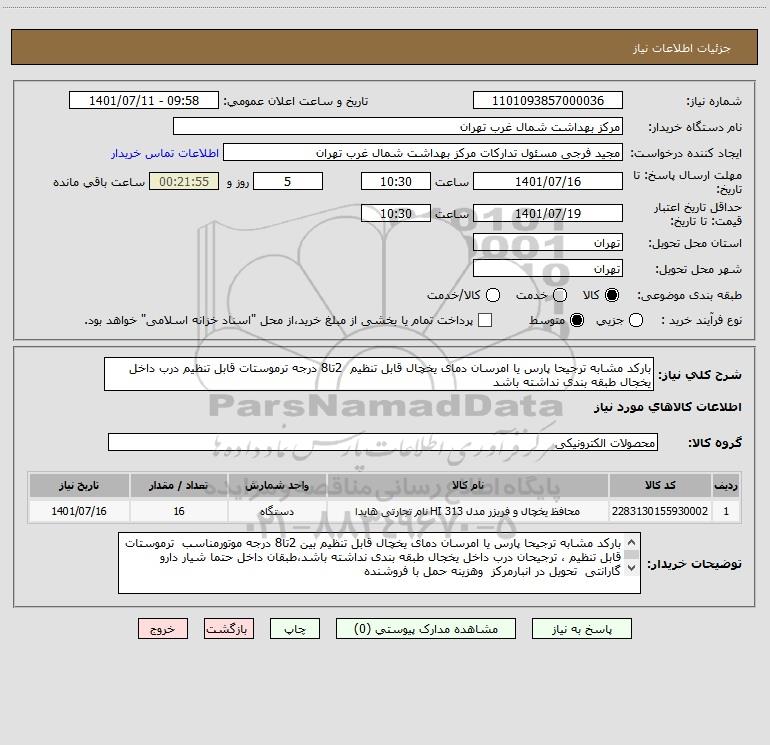Image resolution: width=770 pixels, height=745 pixels.
Task: Click the scroll up arrow in buyer notes
Action: (x=632, y=542)
